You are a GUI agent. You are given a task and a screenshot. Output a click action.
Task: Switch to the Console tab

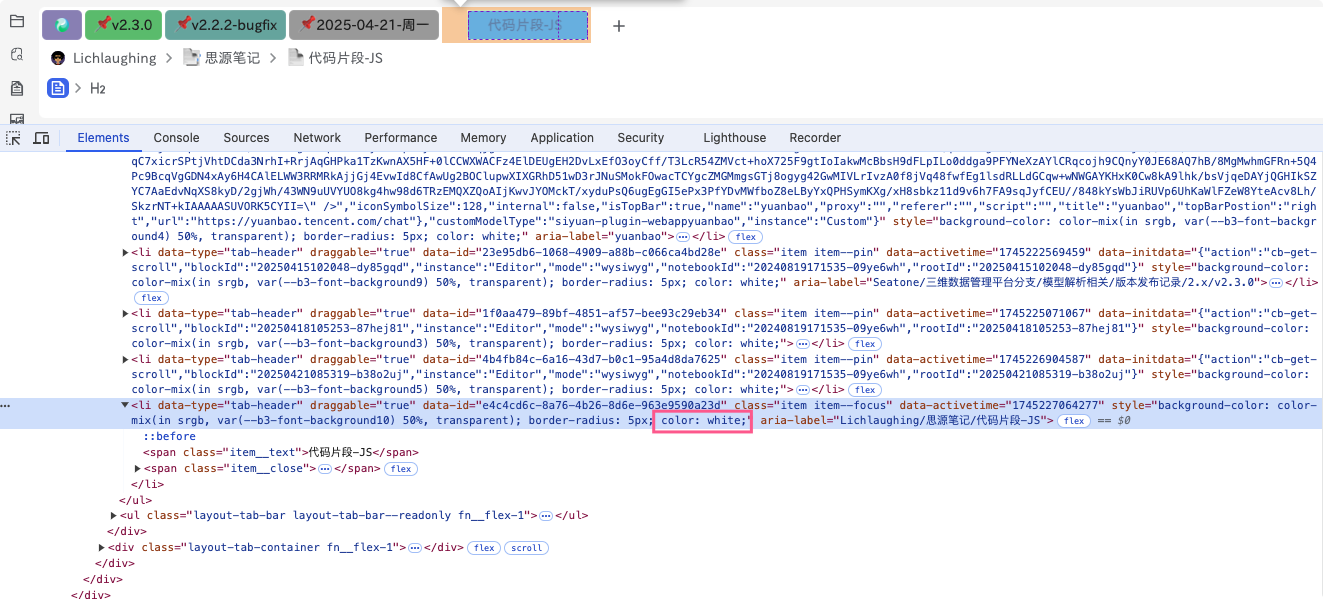(176, 138)
